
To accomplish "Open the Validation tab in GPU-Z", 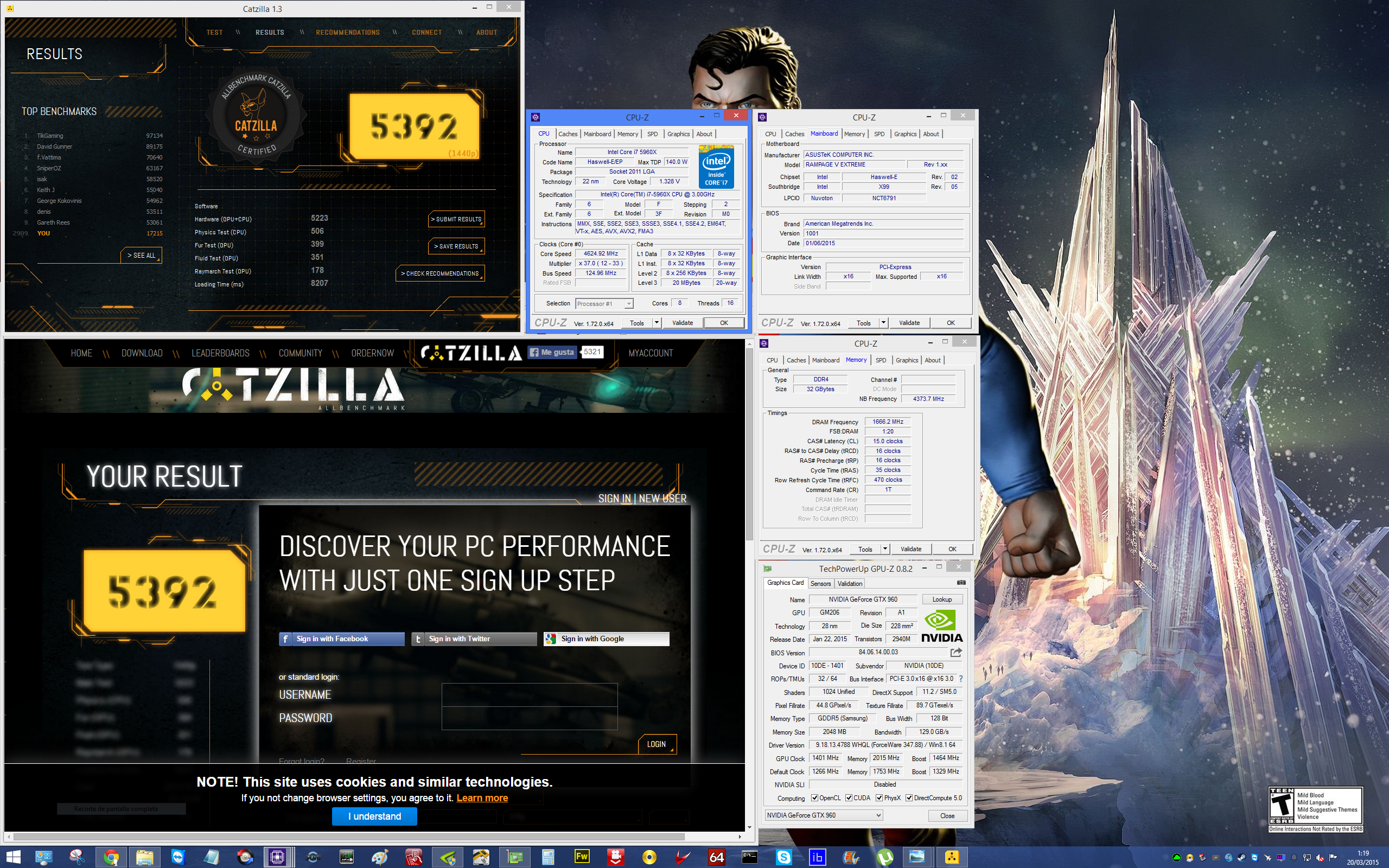I will point(850,583).
